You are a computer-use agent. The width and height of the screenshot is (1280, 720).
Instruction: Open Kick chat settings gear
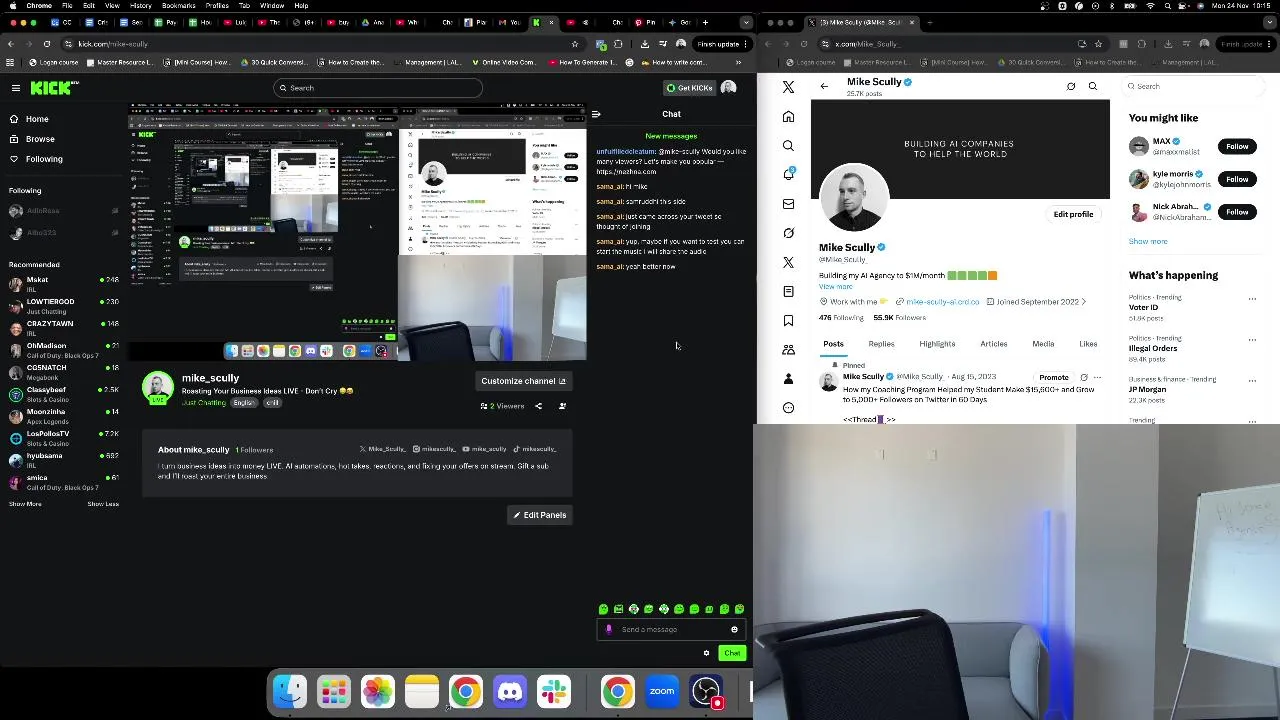pyautogui.click(x=706, y=653)
